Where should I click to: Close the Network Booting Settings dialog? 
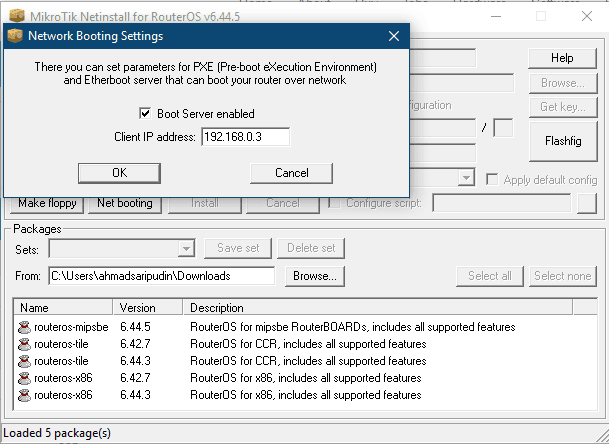click(394, 36)
